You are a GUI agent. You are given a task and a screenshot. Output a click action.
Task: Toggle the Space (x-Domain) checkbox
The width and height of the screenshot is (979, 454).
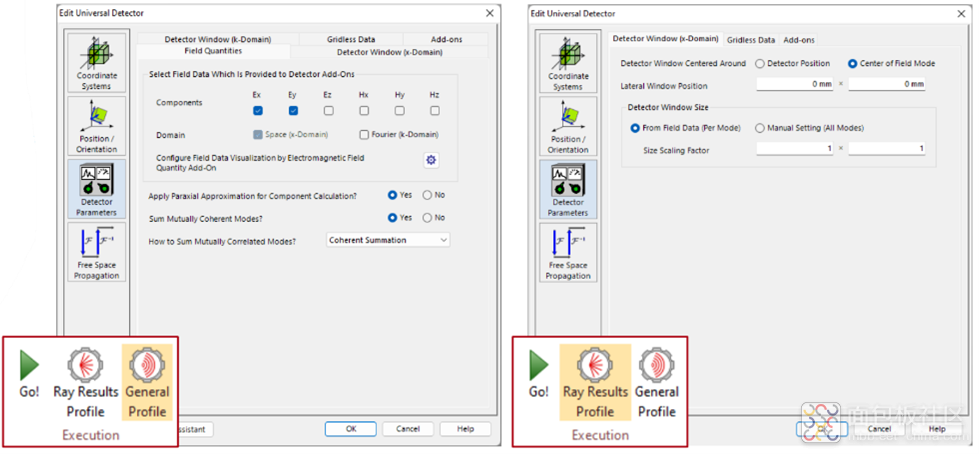258,135
